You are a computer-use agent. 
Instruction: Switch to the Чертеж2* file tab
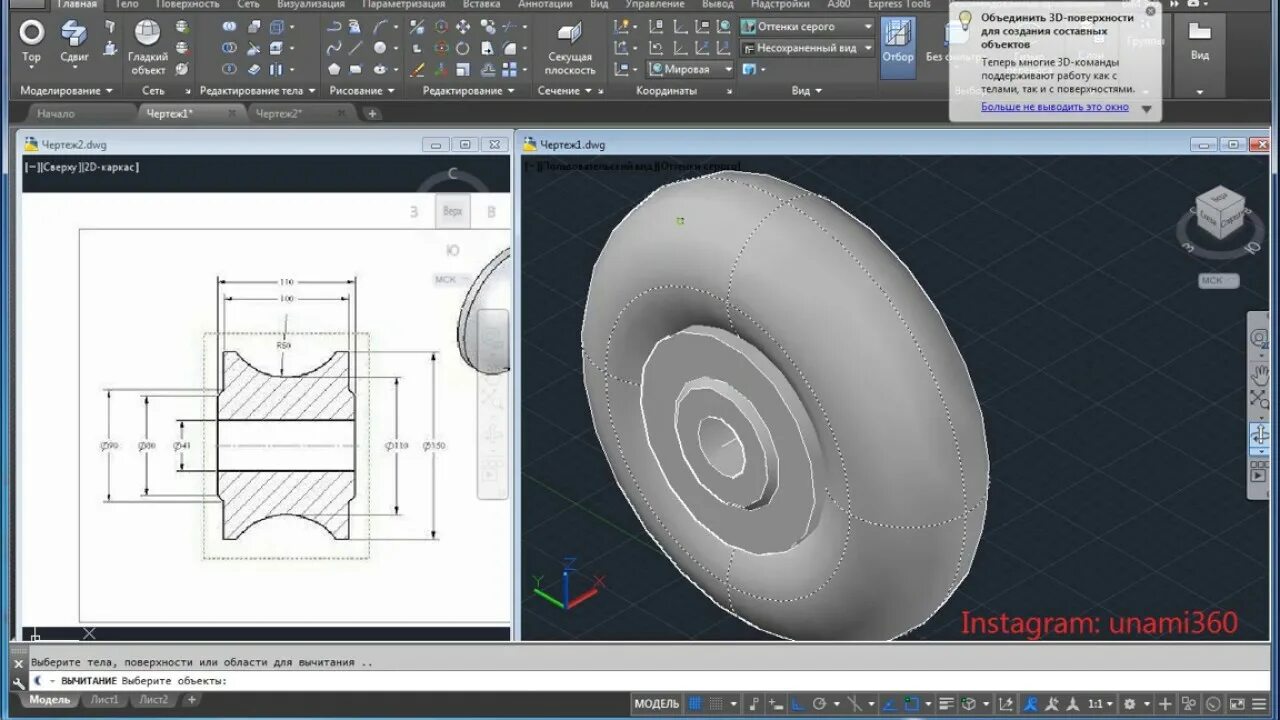[279, 114]
